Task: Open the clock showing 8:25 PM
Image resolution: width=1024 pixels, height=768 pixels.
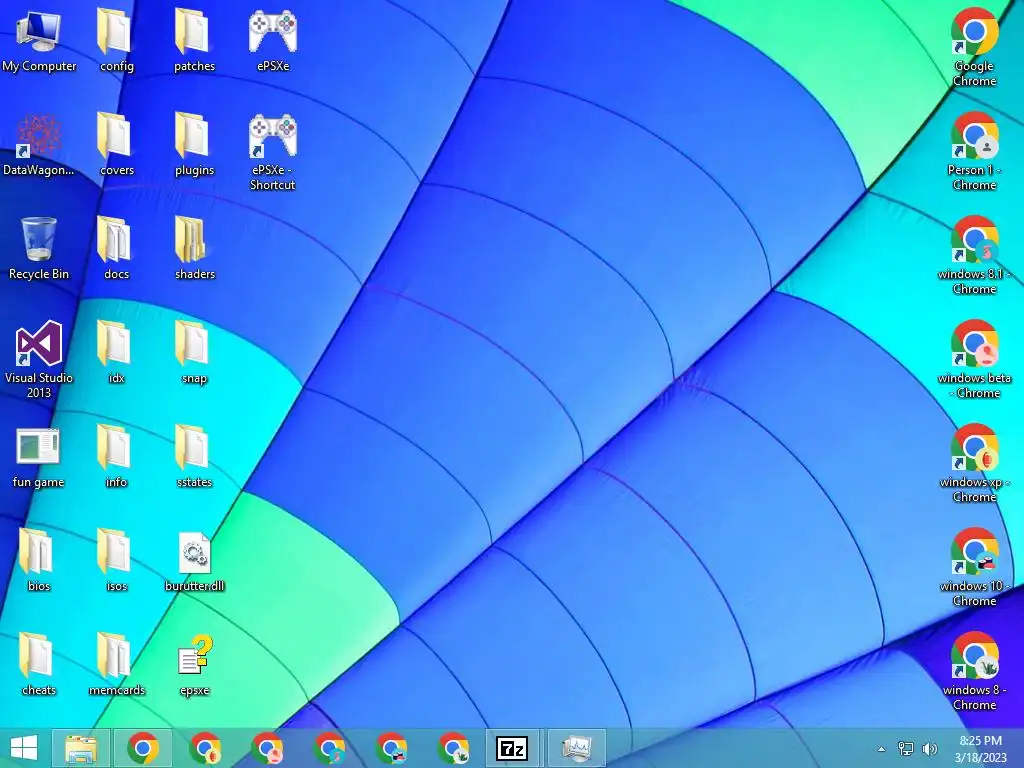Action: tap(980, 748)
